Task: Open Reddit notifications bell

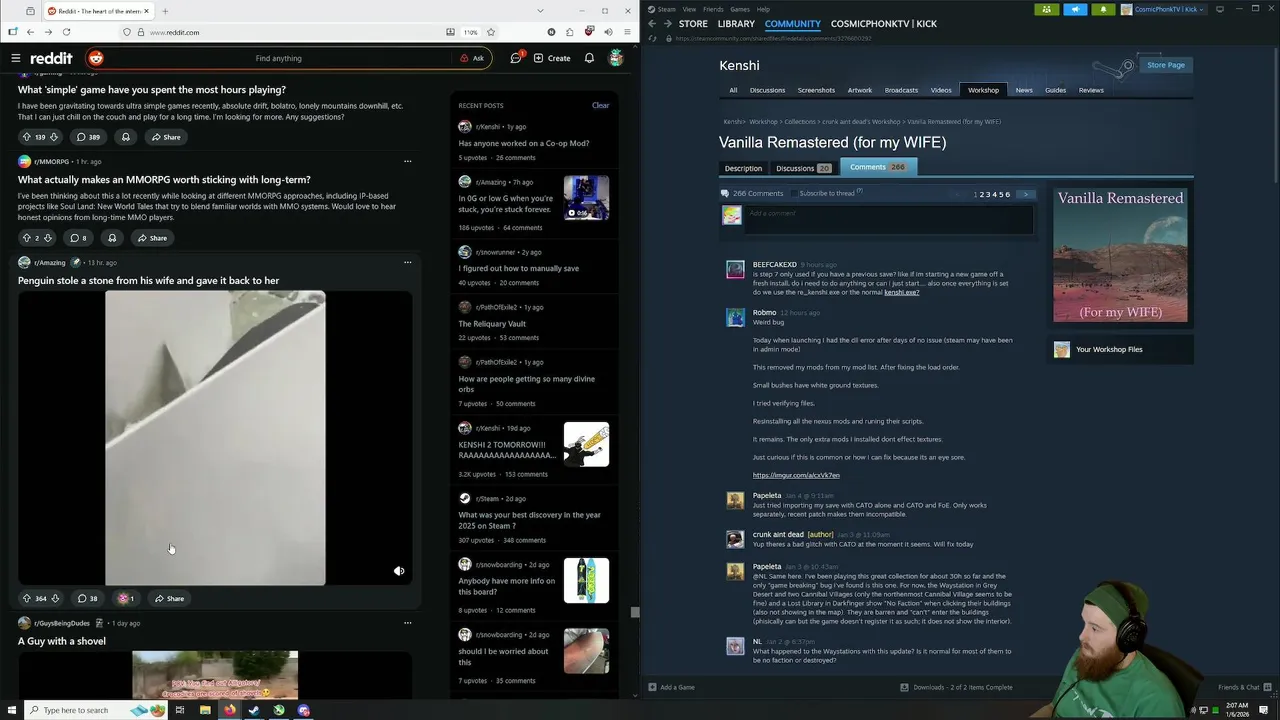Action: click(589, 58)
